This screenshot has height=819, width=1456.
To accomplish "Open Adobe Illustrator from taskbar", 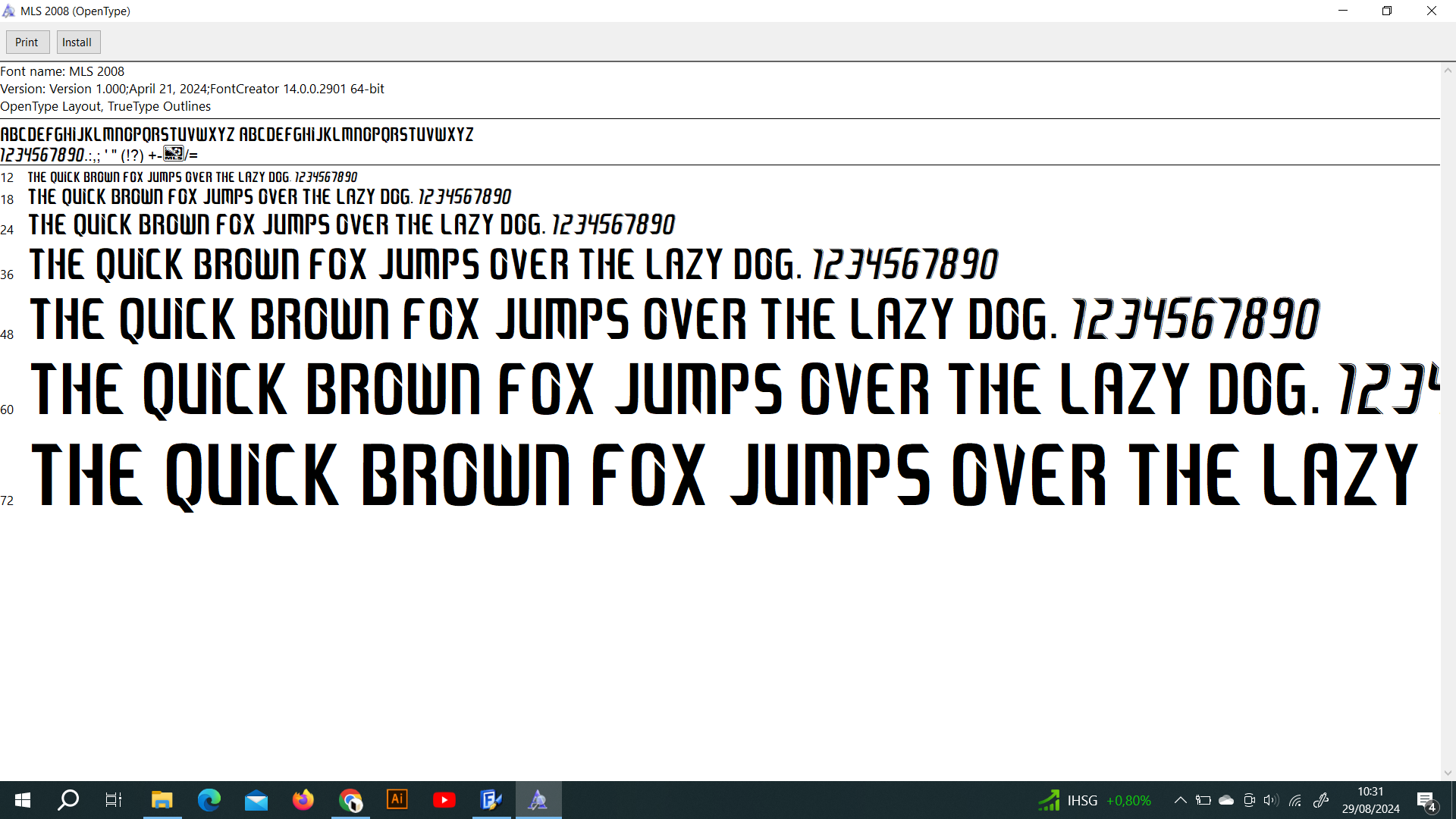I will click(397, 800).
